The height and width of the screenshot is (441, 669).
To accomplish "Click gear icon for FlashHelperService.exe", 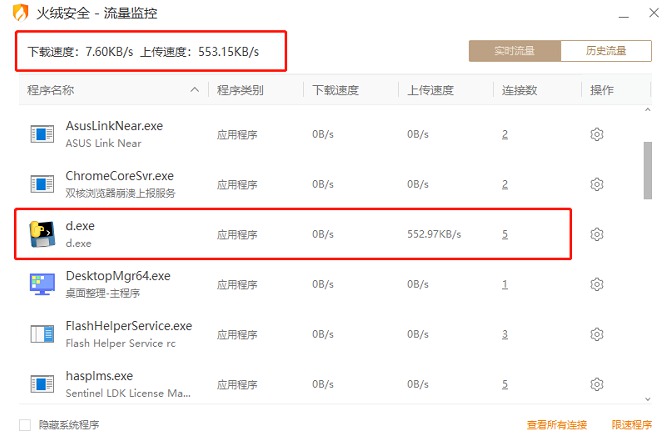I will click(x=596, y=334).
